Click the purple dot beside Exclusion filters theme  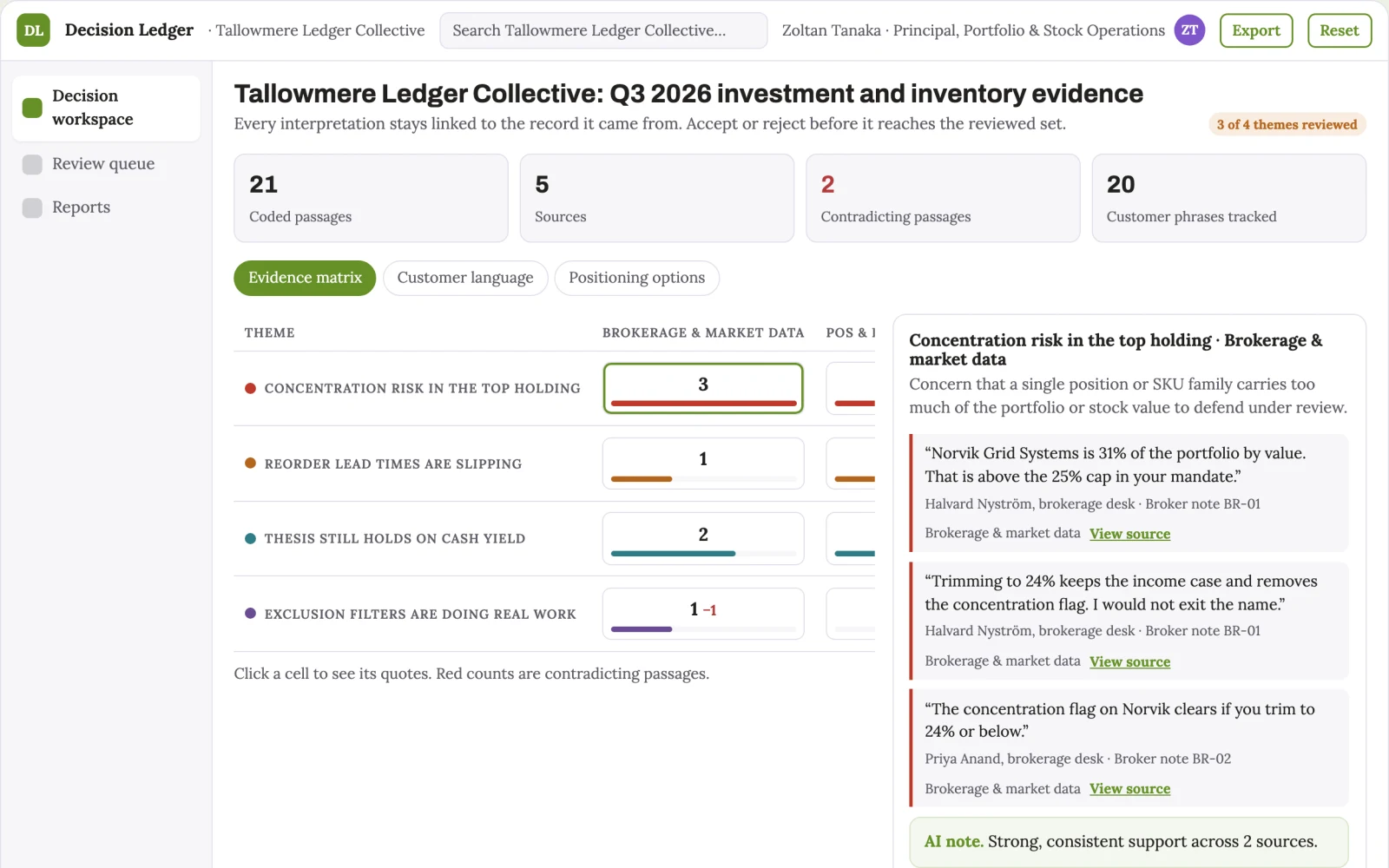250,614
